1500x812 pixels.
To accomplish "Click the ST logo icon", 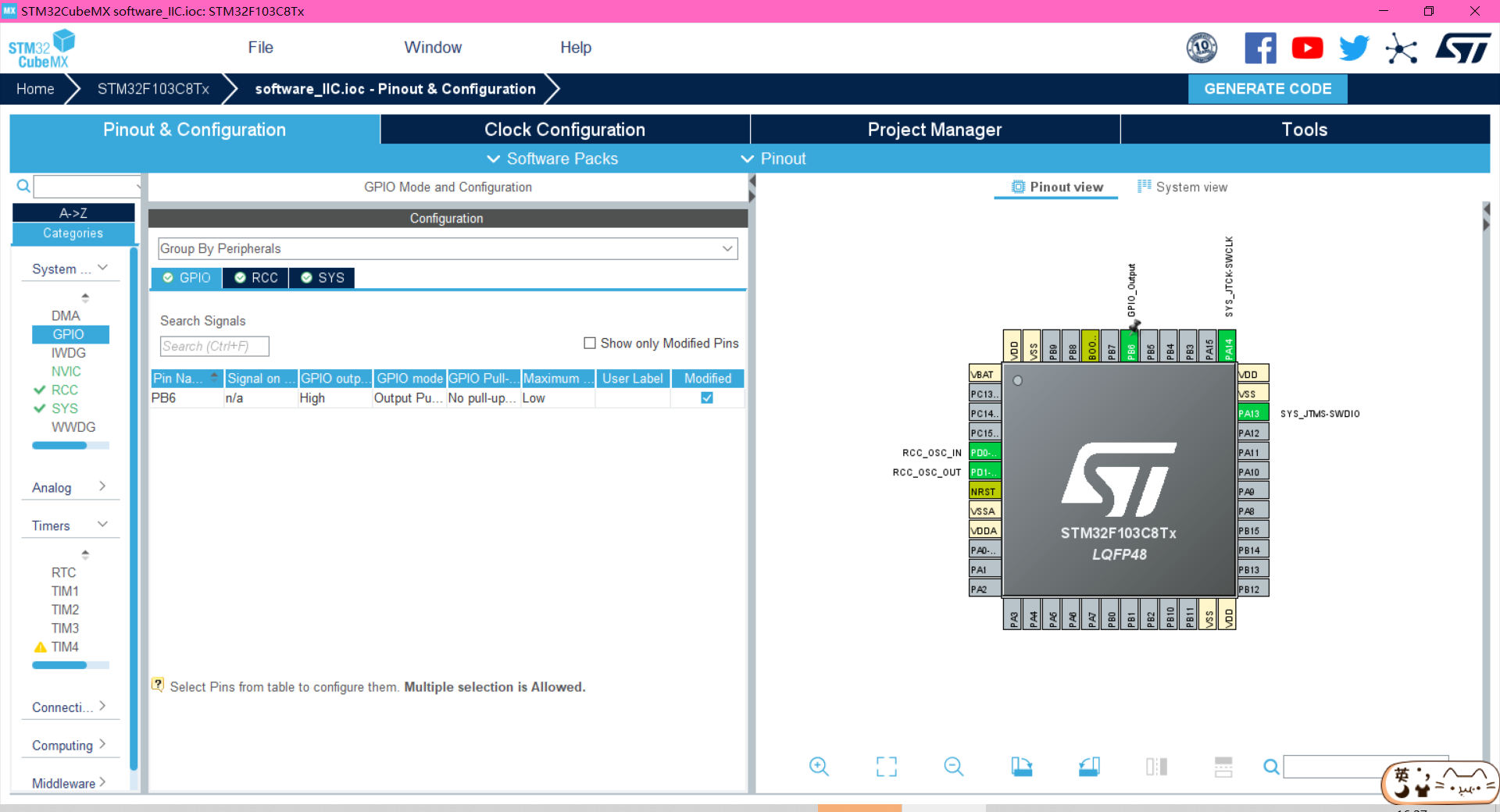I will 1462,48.
